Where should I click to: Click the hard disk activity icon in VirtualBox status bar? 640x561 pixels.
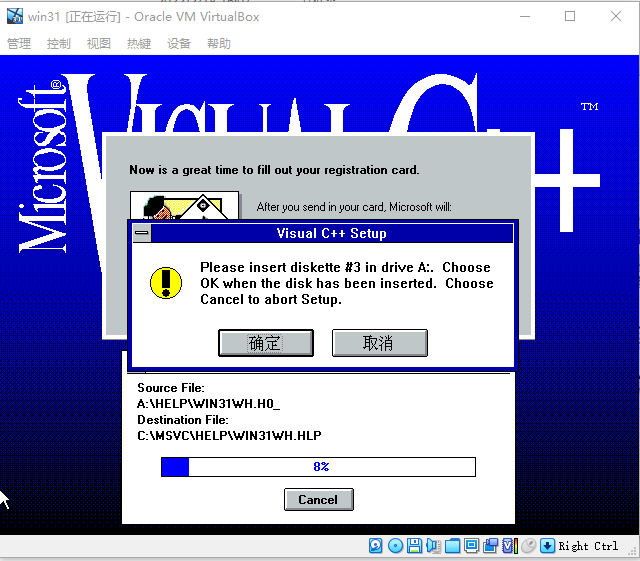[376, 545]
